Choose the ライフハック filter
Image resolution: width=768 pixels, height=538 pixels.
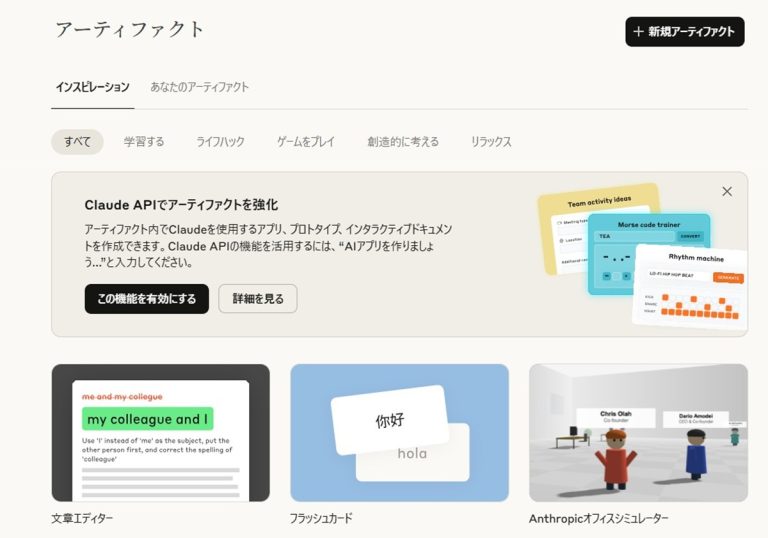(220, 142)
